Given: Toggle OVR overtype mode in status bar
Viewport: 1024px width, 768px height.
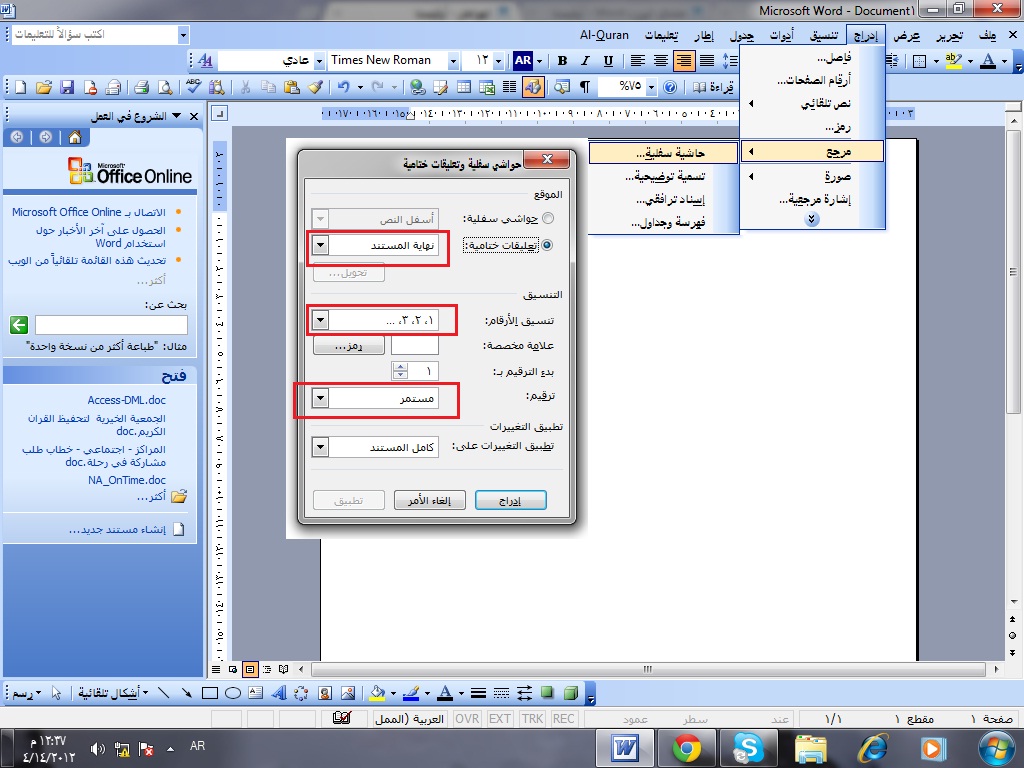Looking at the screenshot, I should 467,718.
